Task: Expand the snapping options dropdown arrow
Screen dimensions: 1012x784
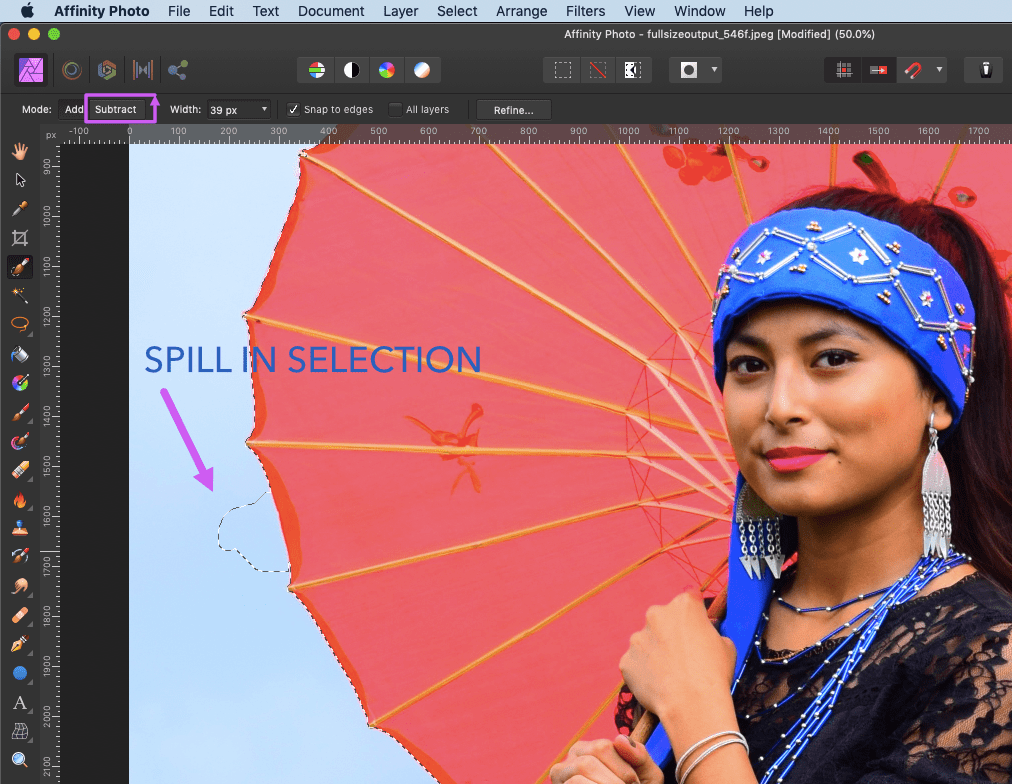Action: click(940, 70)
